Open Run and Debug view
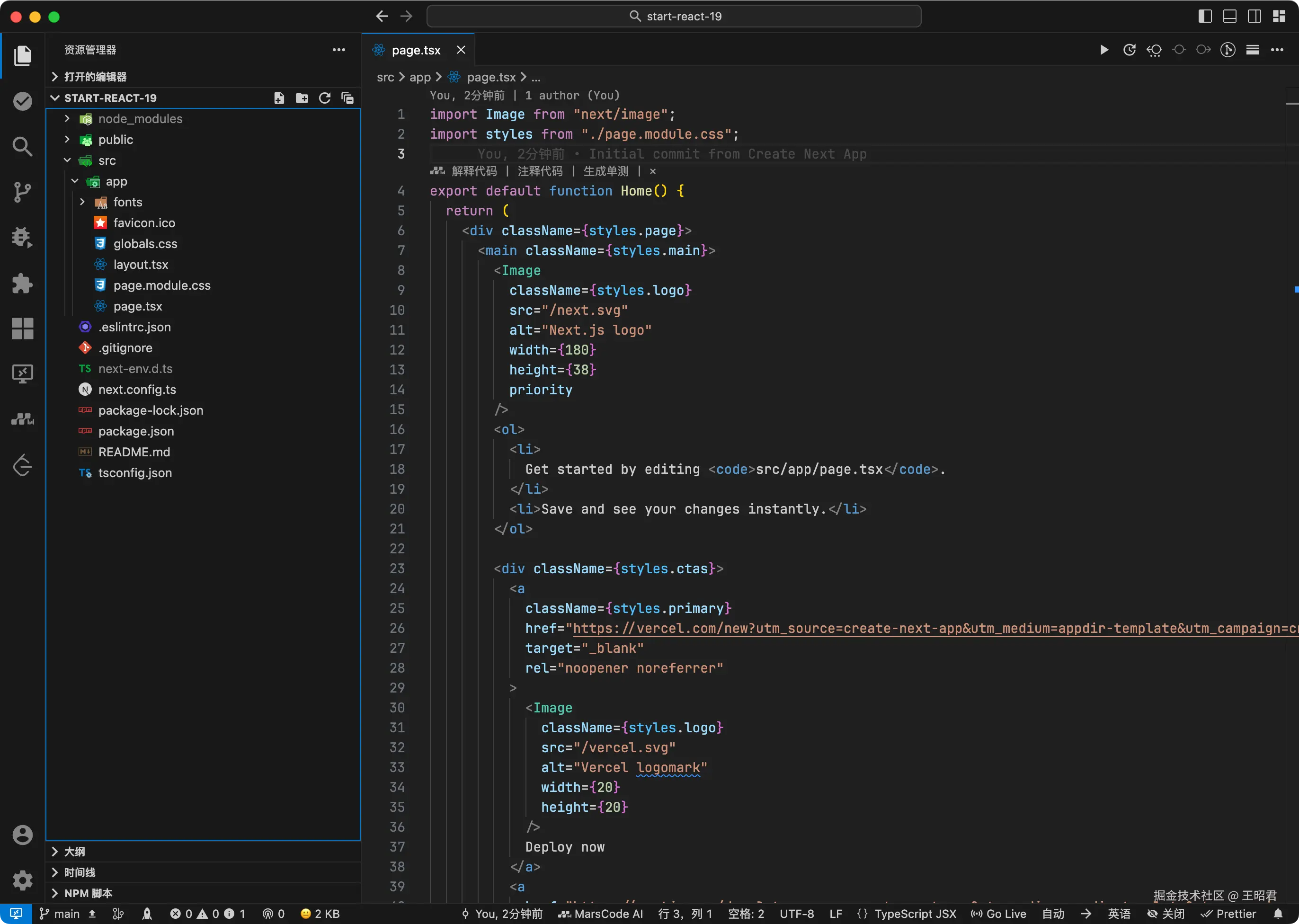 tap(22, 238)
